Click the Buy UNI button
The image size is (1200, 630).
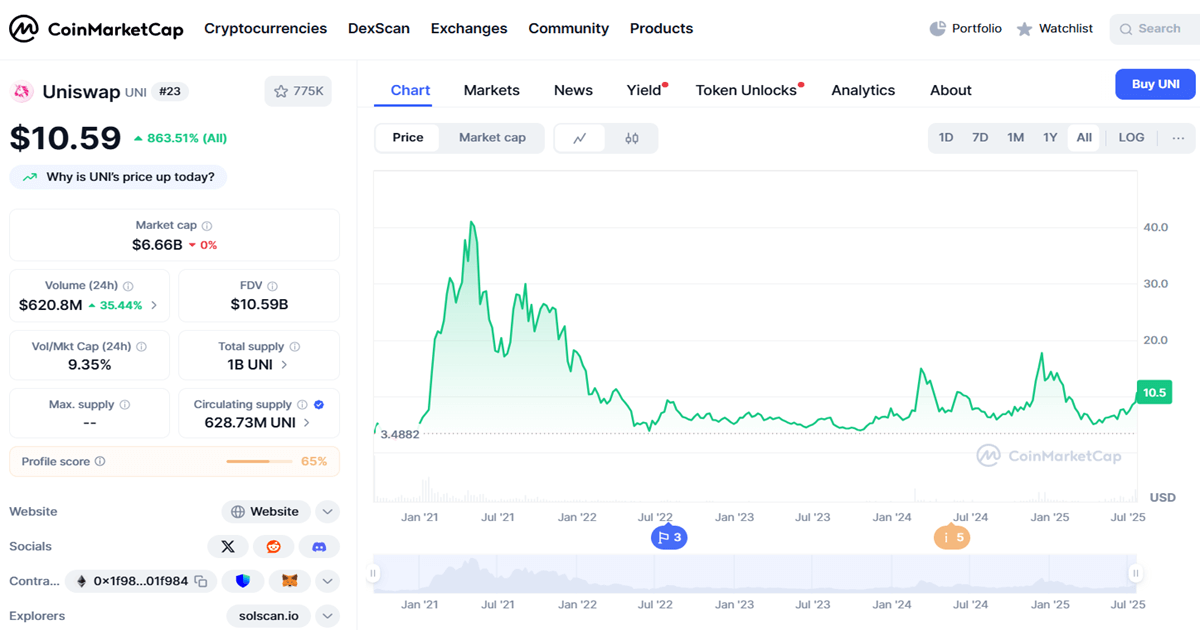[x=1155, y=84]
